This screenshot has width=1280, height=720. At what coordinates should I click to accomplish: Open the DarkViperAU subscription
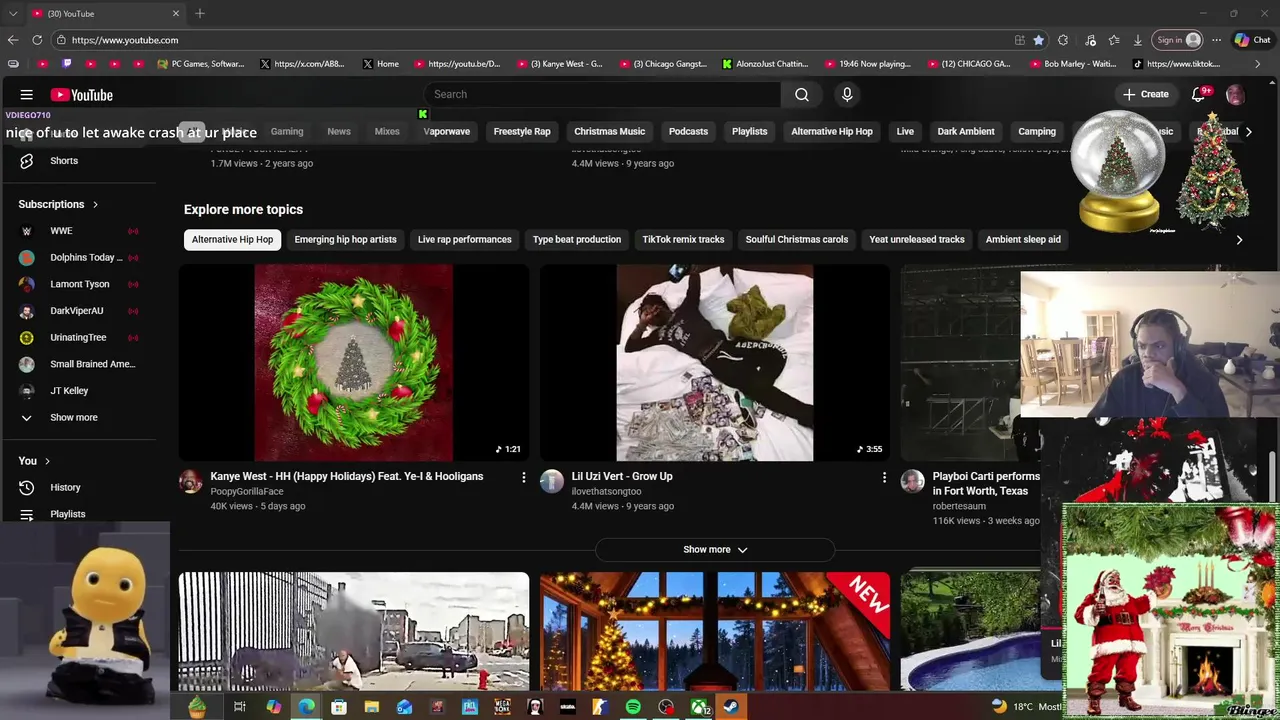[x=77, y=311]
